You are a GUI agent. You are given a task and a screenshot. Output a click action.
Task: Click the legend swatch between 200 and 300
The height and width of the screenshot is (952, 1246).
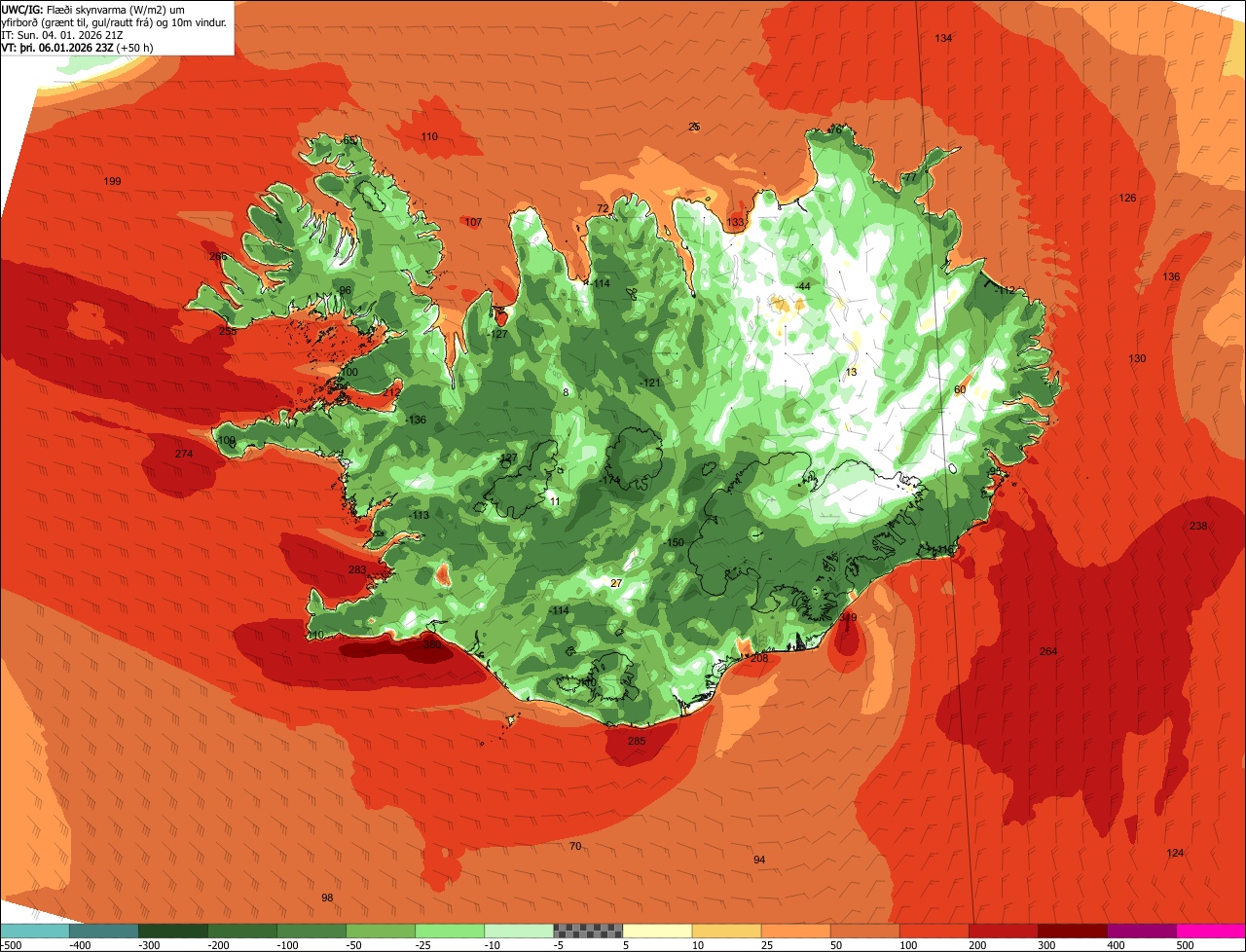click(x=1003, y=931)
